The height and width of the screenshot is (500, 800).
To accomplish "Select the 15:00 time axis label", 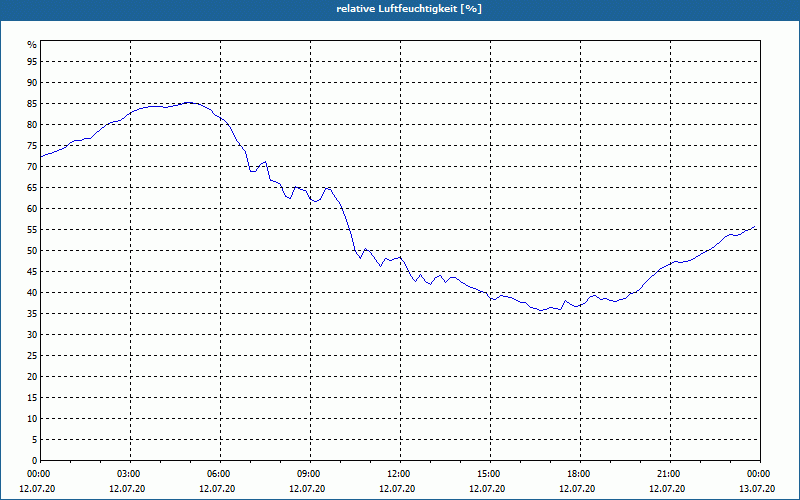I will 490,474.
